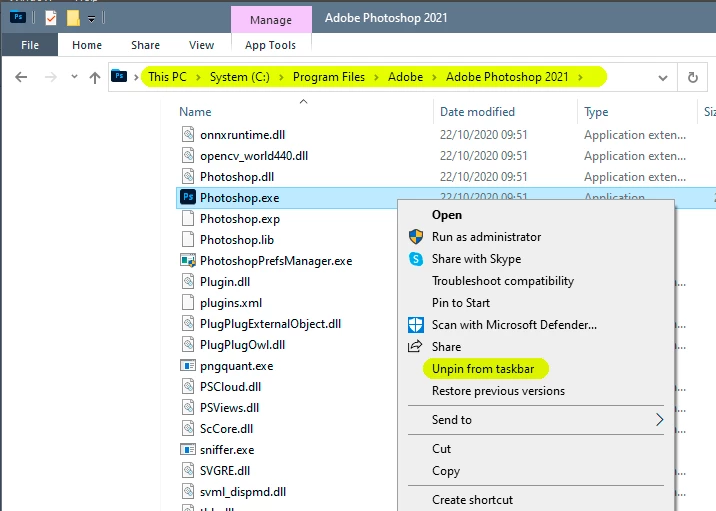
Task: Select PlugPlugOwl.dll file
Action: click(242, 345)
